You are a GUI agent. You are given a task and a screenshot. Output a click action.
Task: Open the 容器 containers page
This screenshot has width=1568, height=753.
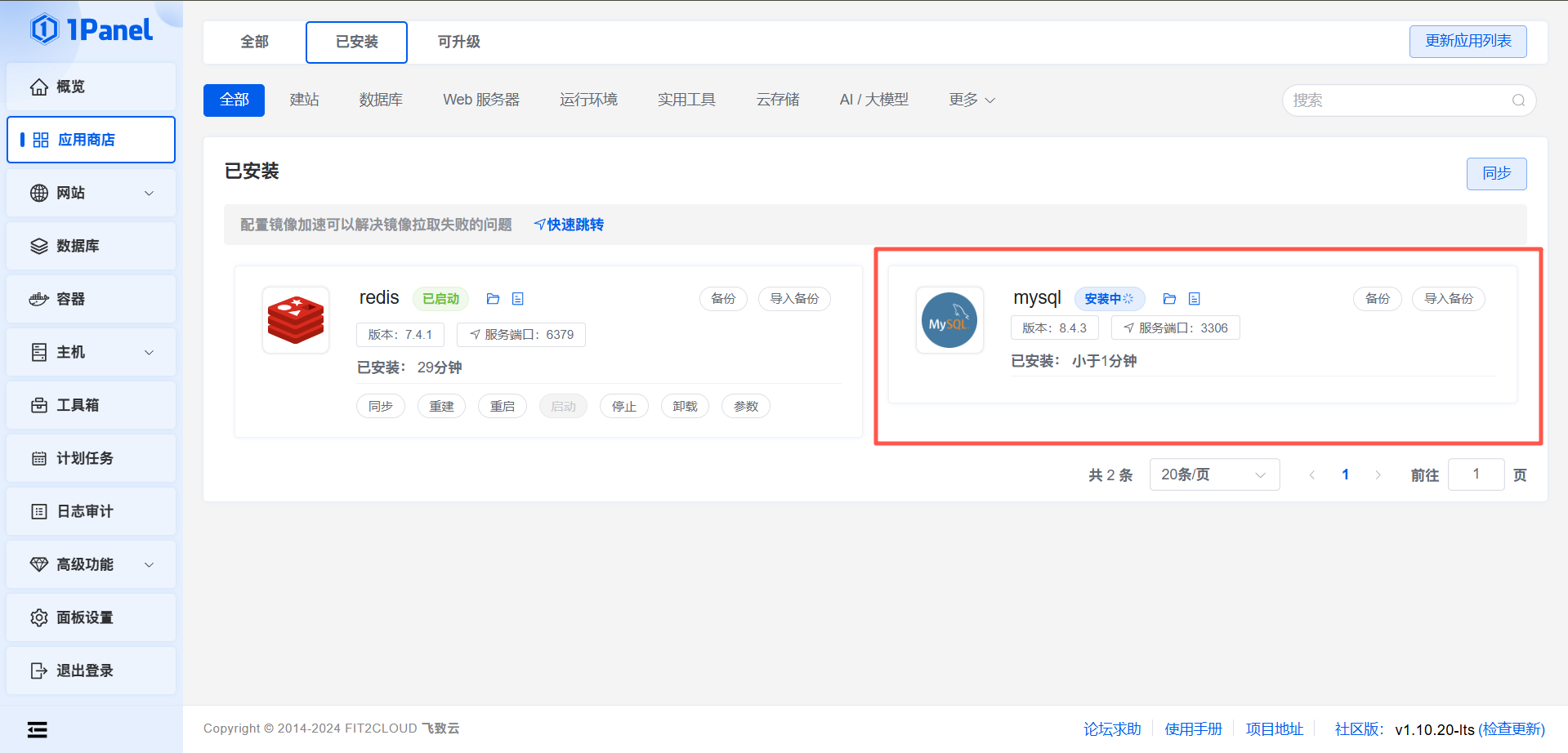coord(91,299)
